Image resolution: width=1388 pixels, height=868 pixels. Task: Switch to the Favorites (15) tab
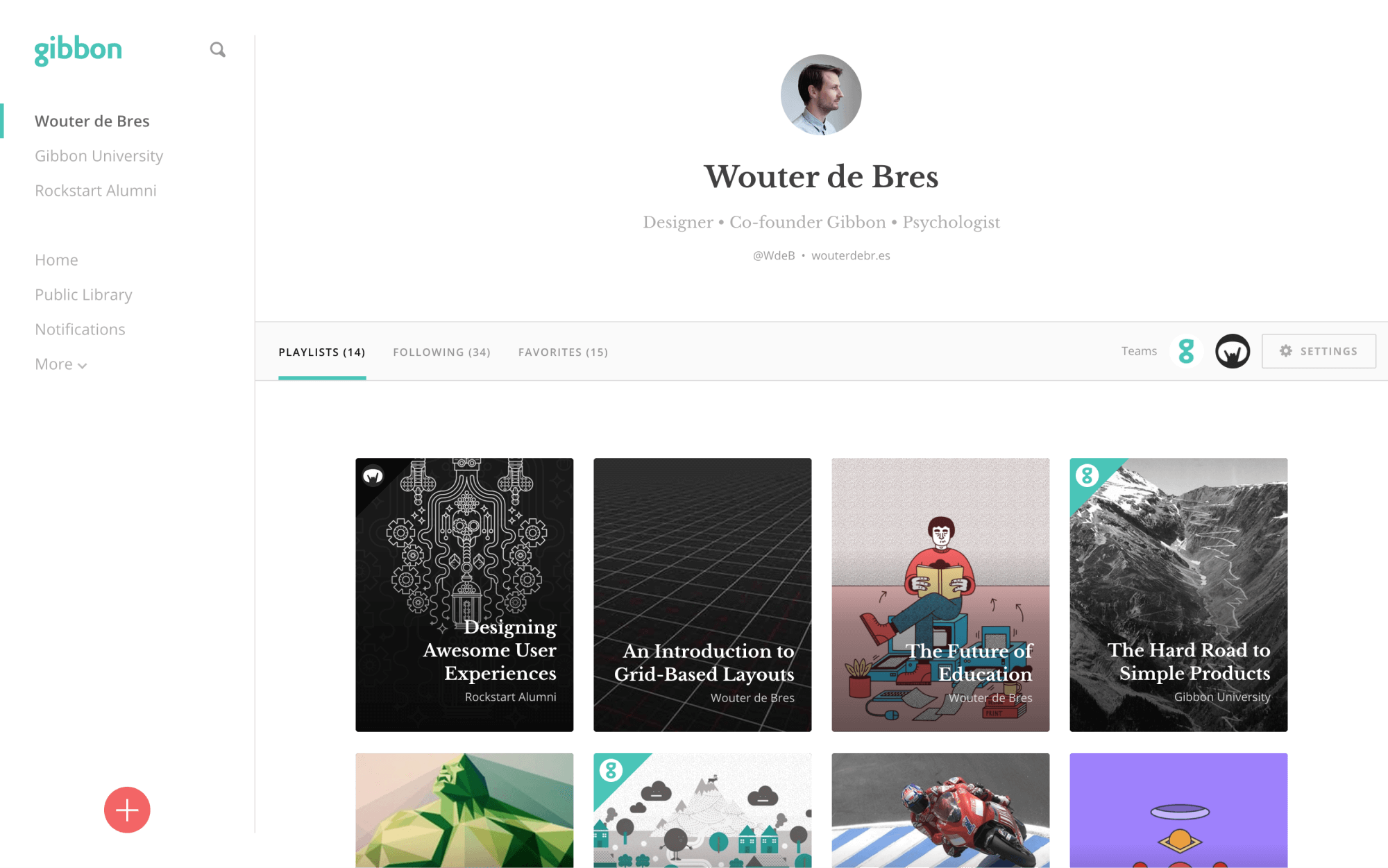(563, 352)
